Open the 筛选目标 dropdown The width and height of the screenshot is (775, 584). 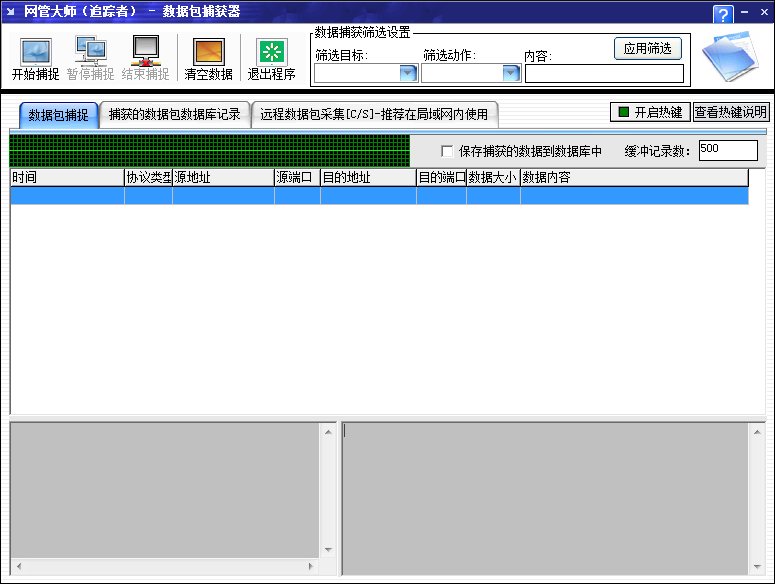pos(408,74)
